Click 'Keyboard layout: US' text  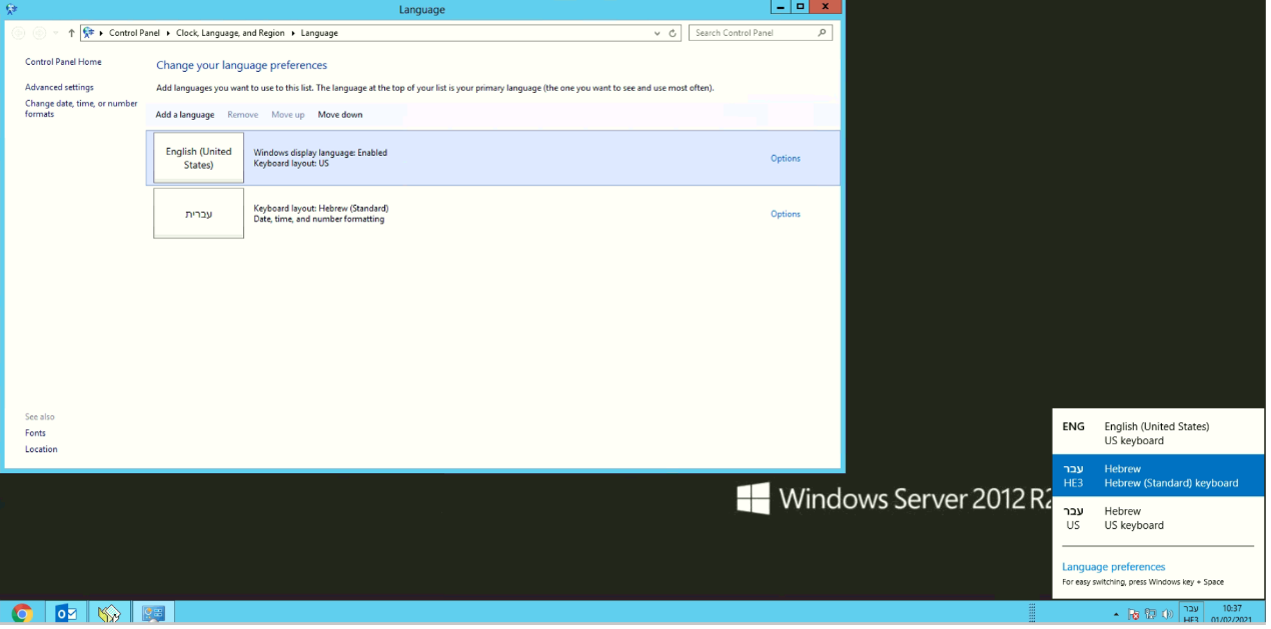[x=291, y=163]
